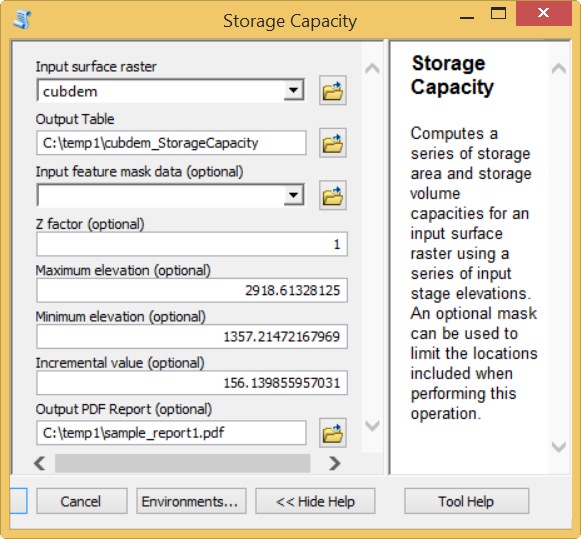Focus the Incremental value text box

[x=192, y=383]
